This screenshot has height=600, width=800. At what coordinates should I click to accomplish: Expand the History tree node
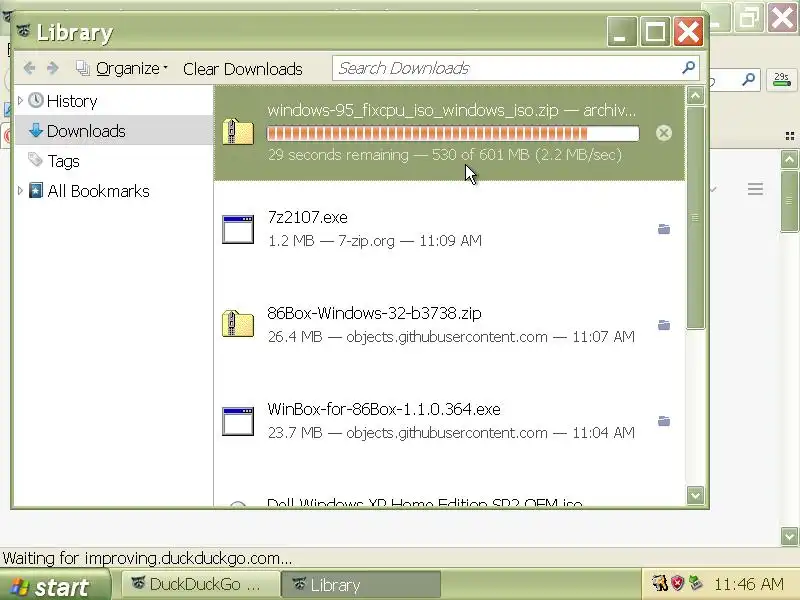(x=20, y=101)
